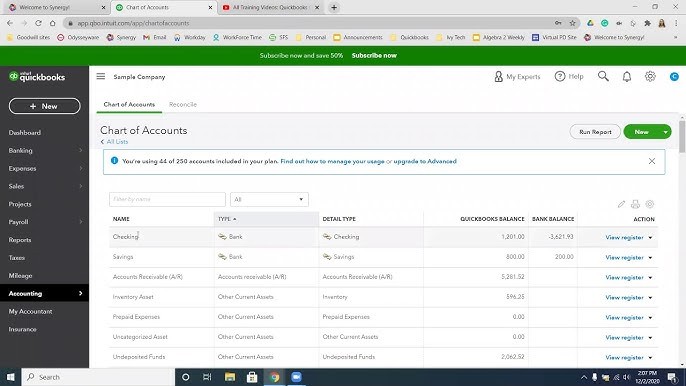Click the browser home icon
The image size is (686, 386).
pyautogui.click(x=52, y=23)
